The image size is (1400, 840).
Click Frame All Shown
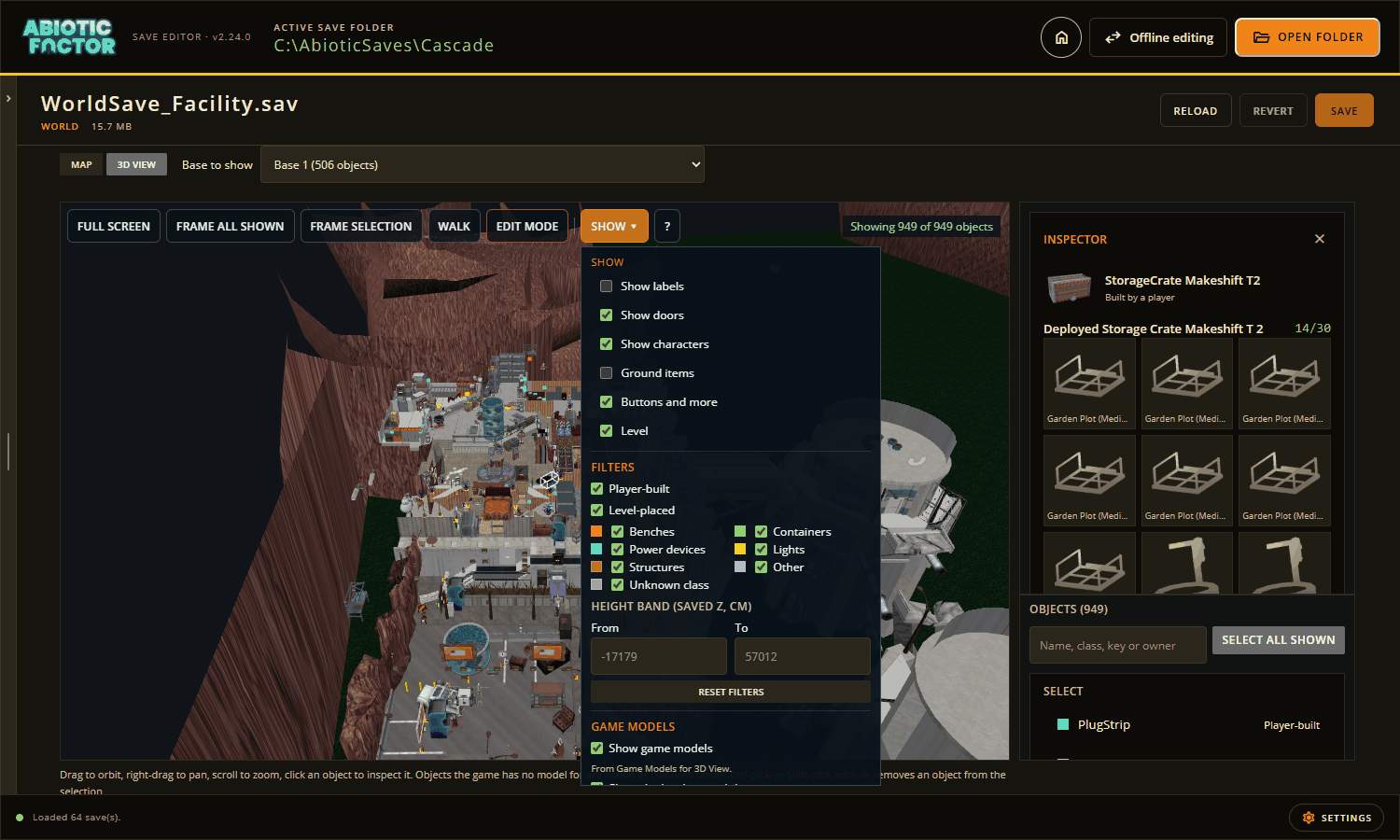coord(231,226)
